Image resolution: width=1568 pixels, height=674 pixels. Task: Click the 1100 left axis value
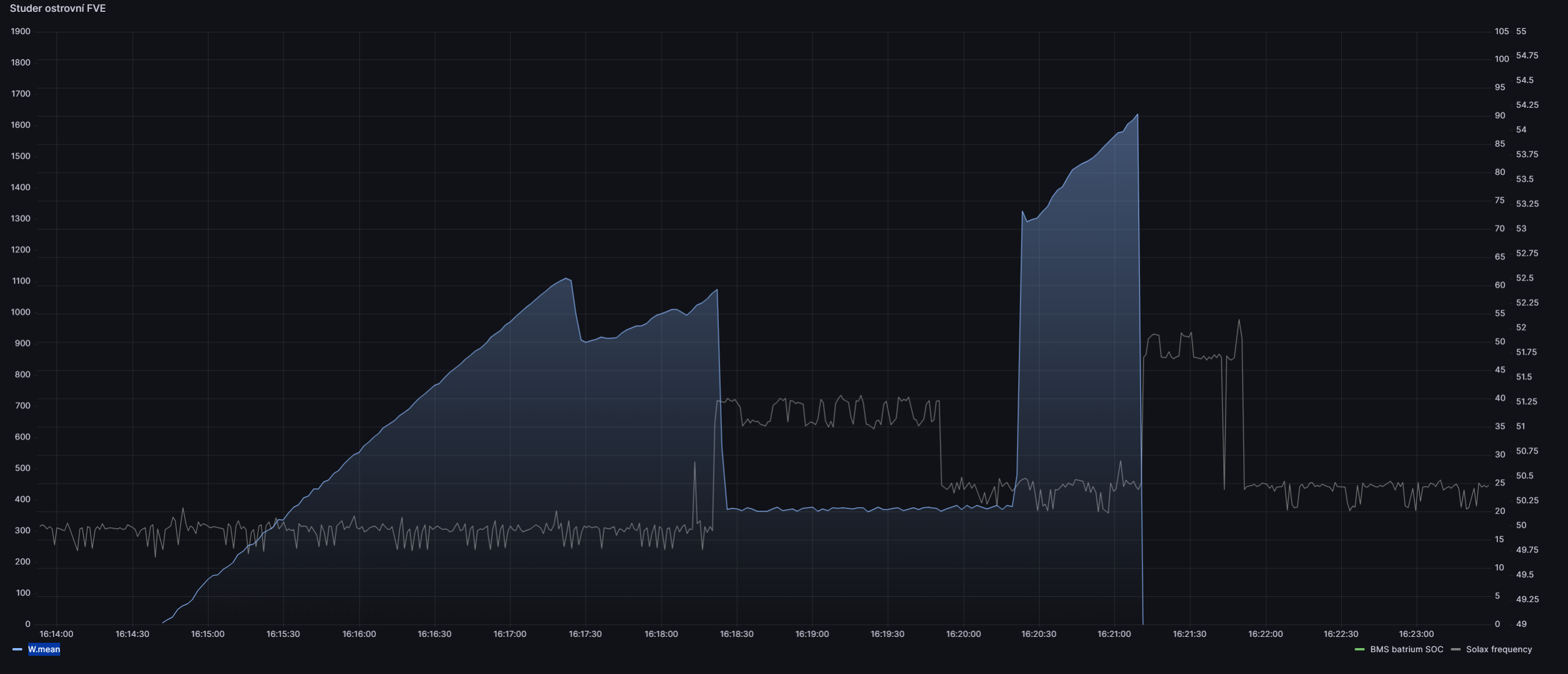click(x=21, y=280)
